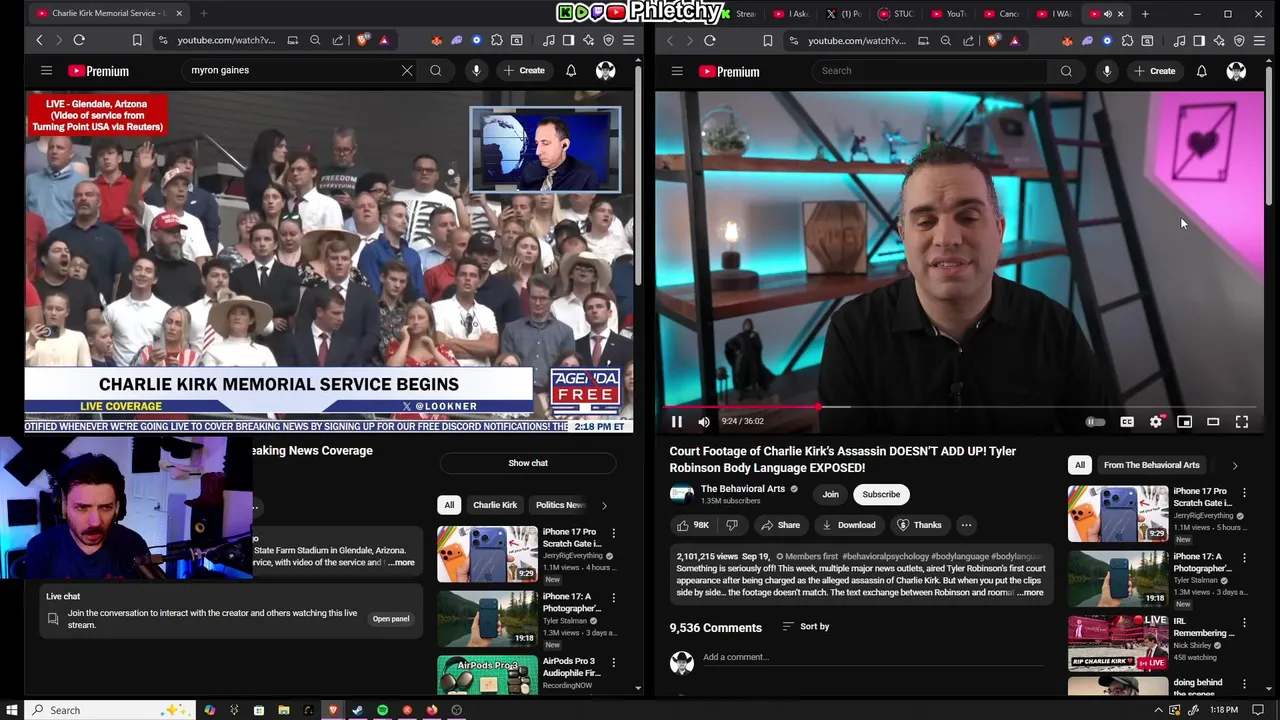Open notifications bell in left window
1280x720 pixels.
(571, 70)
